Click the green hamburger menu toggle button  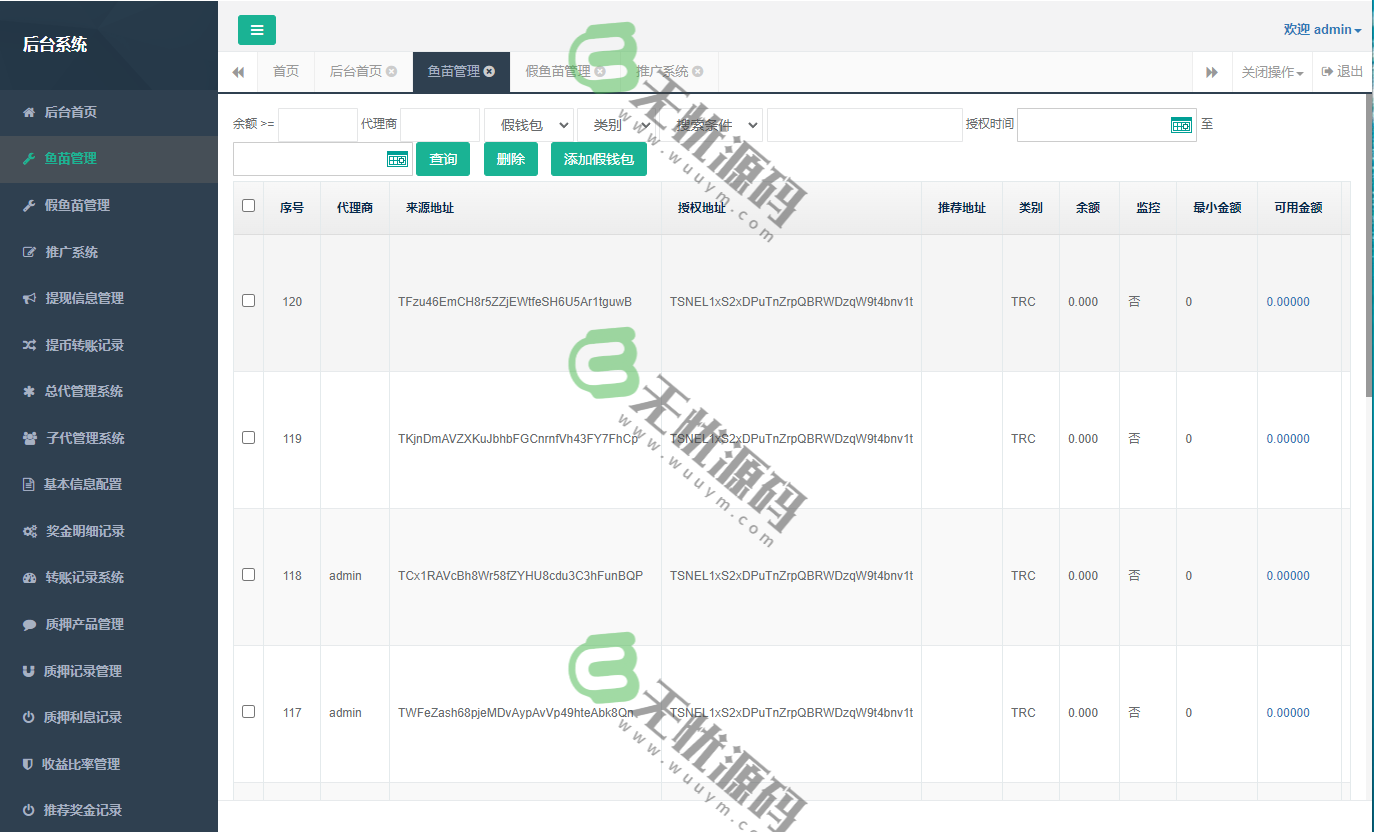[x=257, y=30]
